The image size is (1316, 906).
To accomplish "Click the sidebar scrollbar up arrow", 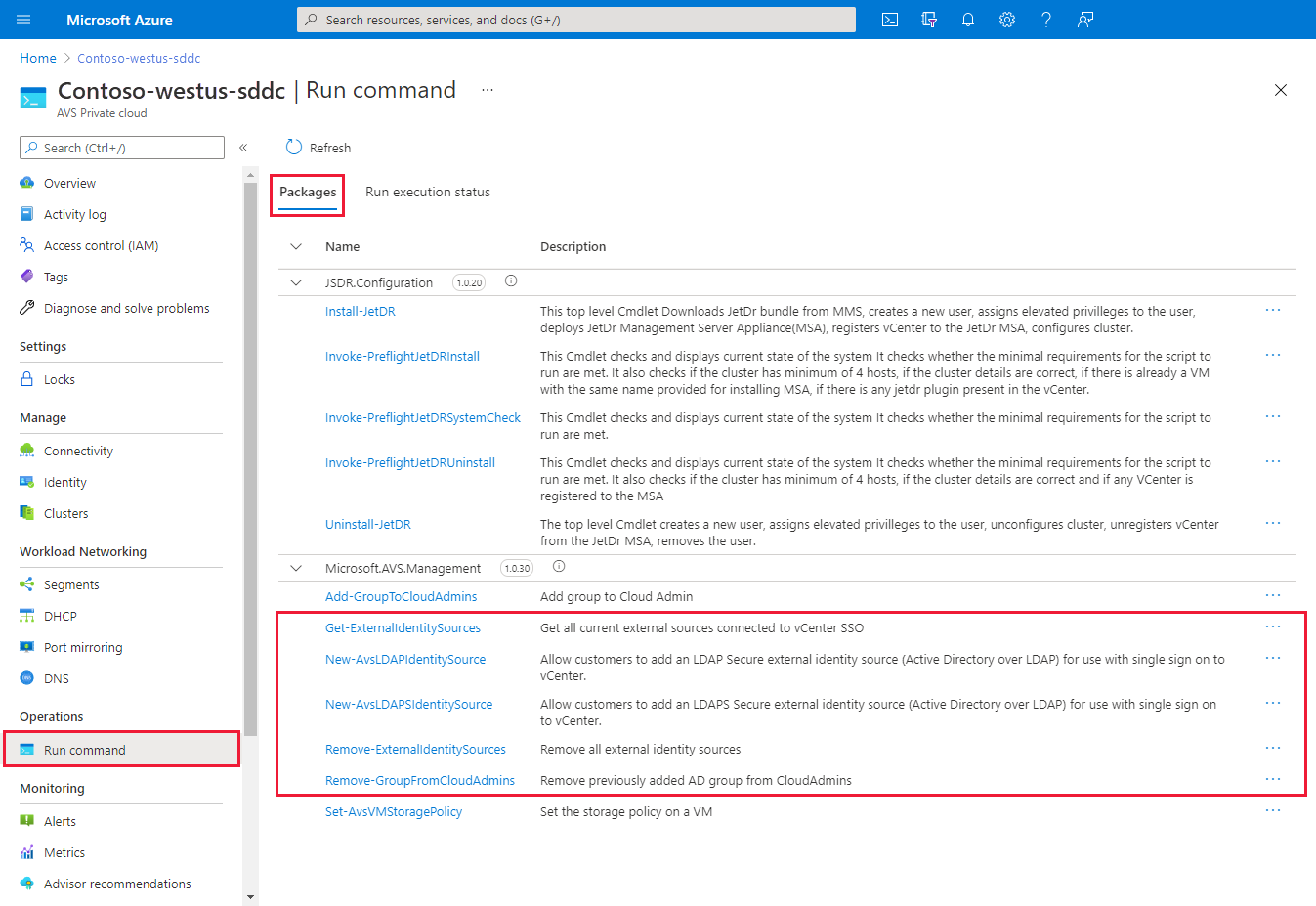I will coord(250,175).
